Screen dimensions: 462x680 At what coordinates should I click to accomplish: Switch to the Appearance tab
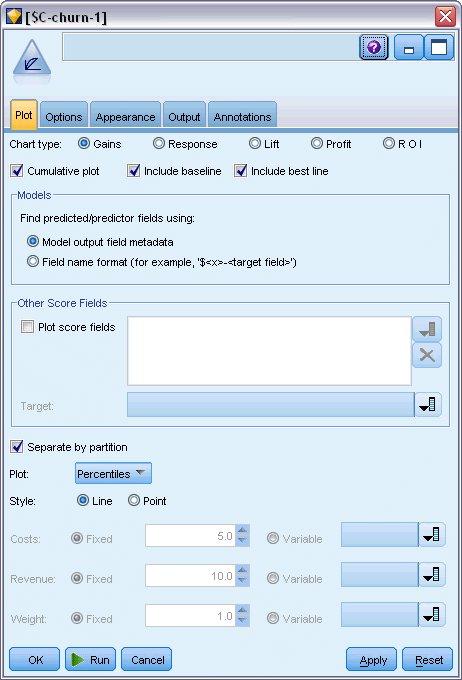pyautogui.click(x=125, y=116)
